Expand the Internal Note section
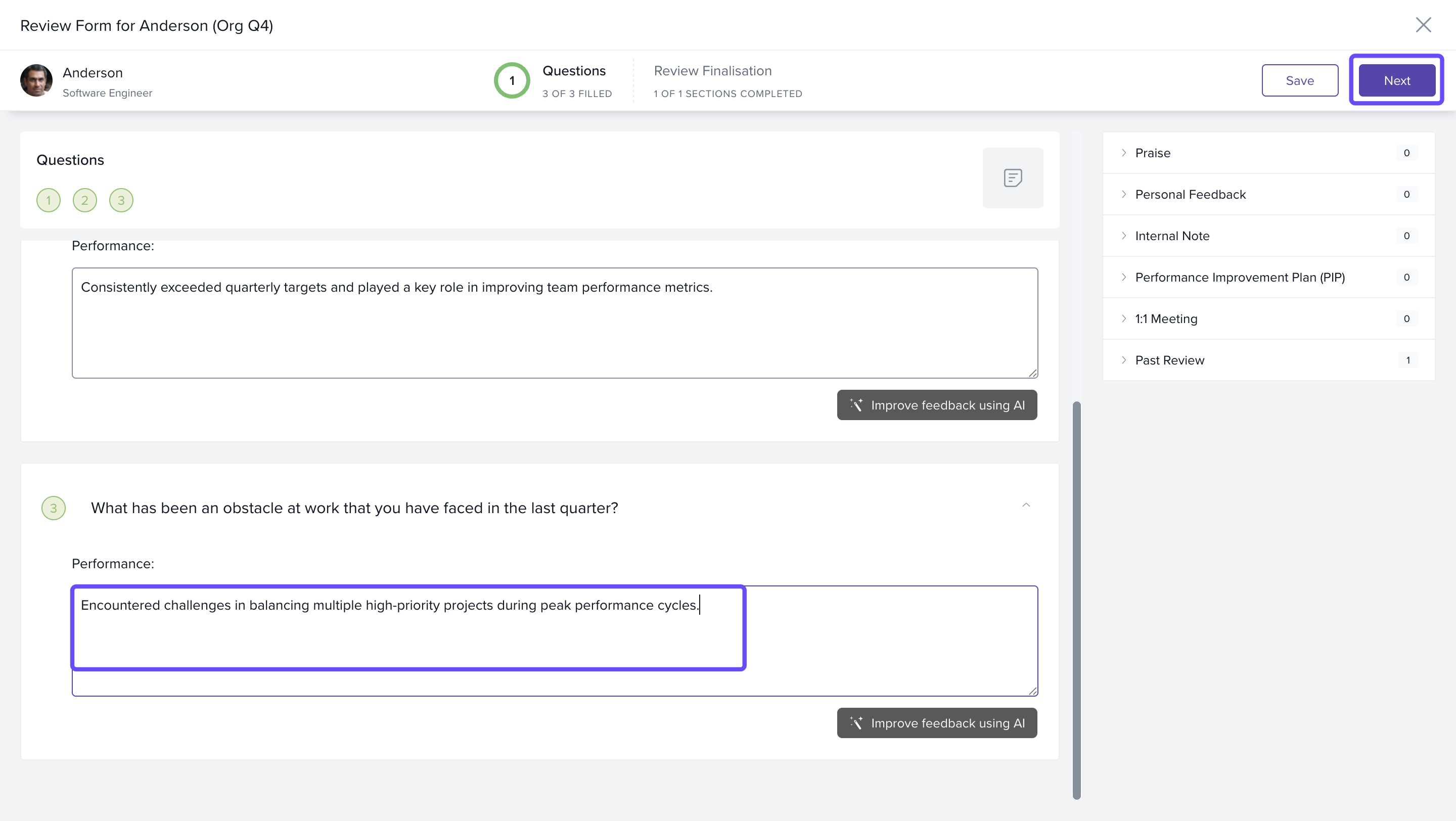This screenshot has height=821, width=1456. tap(1172, 236)
